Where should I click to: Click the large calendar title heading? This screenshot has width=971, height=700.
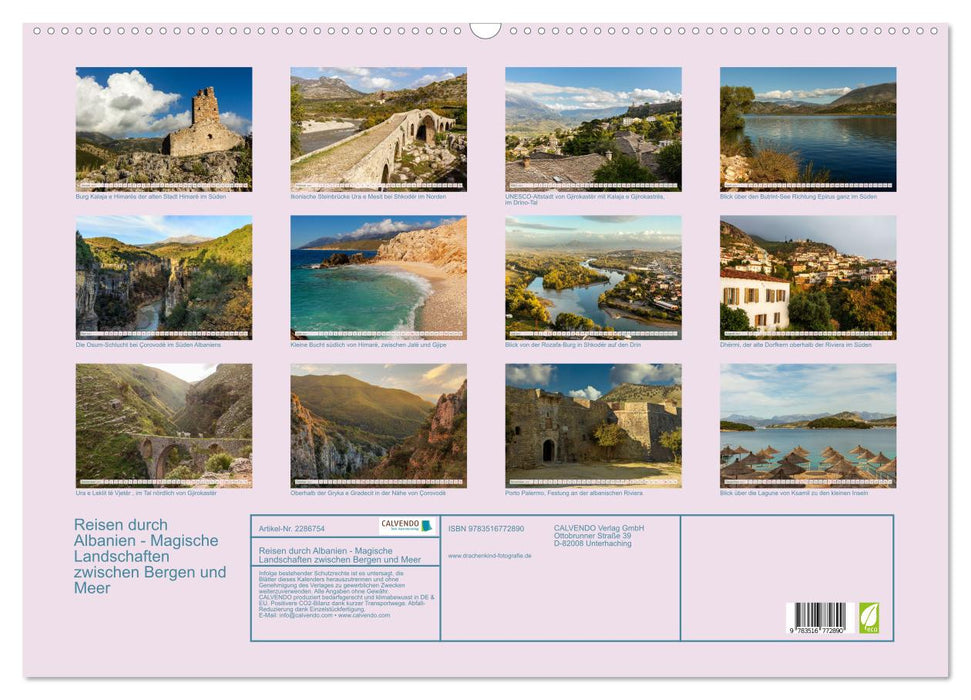click(x=150, y=556)
